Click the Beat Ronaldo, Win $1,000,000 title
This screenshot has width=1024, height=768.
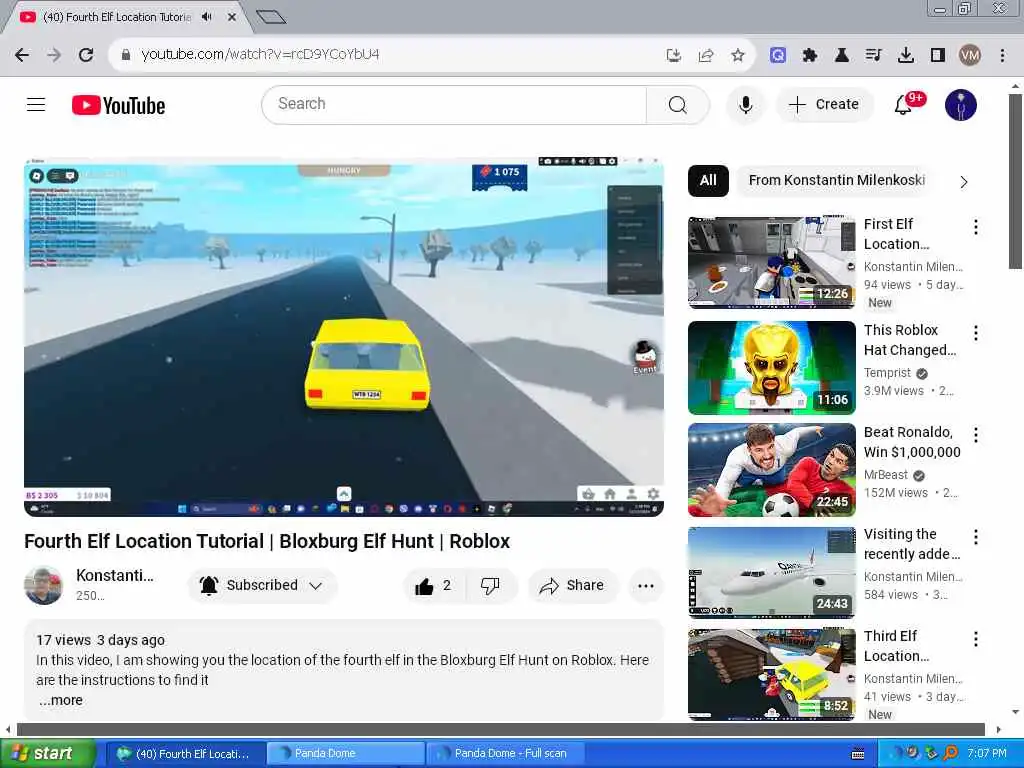coord(912,442)
